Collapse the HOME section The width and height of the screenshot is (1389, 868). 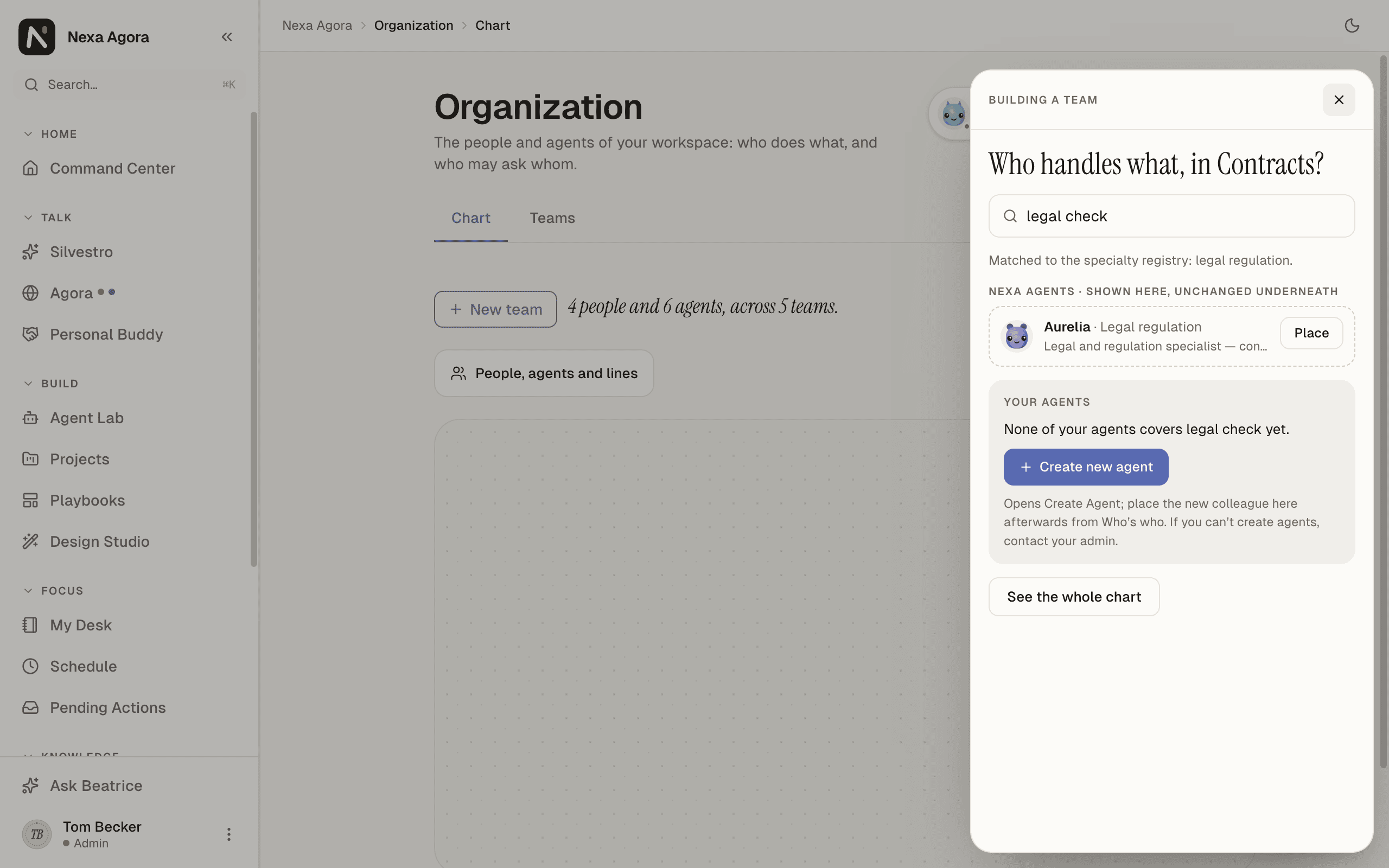pos(50,134)
